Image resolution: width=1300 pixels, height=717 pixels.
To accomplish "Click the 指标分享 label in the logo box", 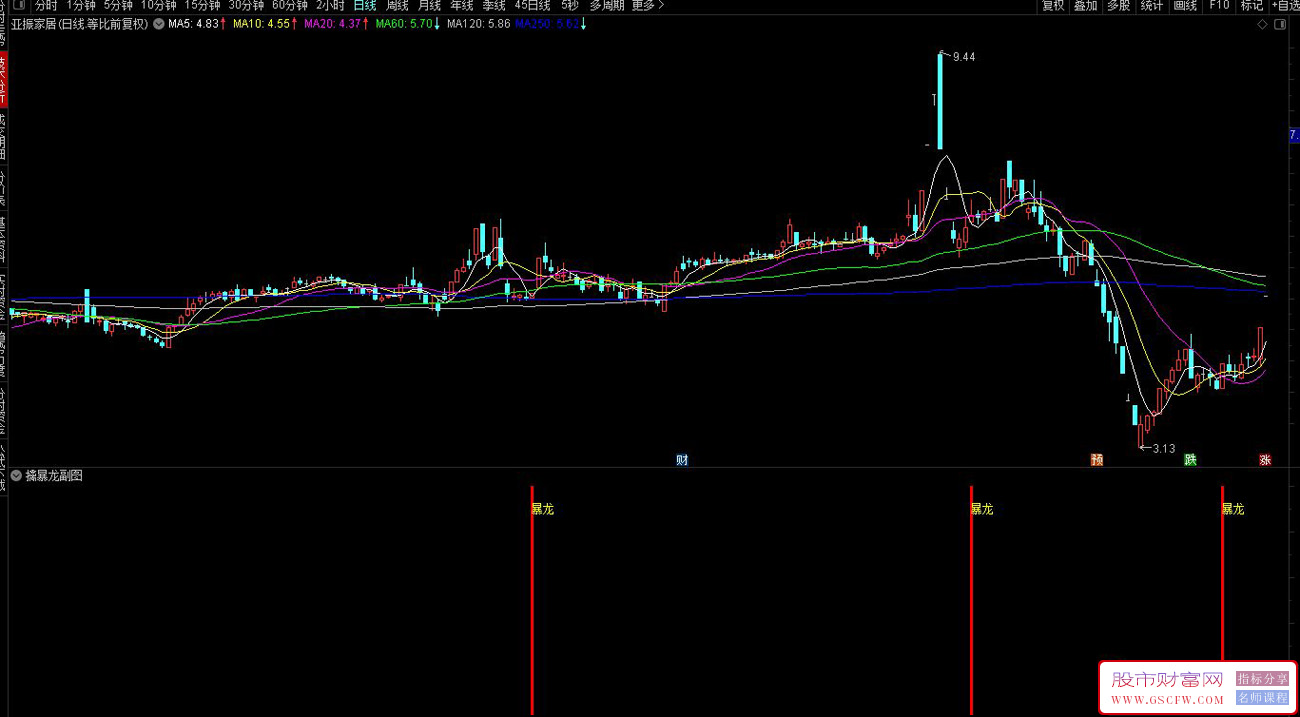I will tap(1262, 678).
